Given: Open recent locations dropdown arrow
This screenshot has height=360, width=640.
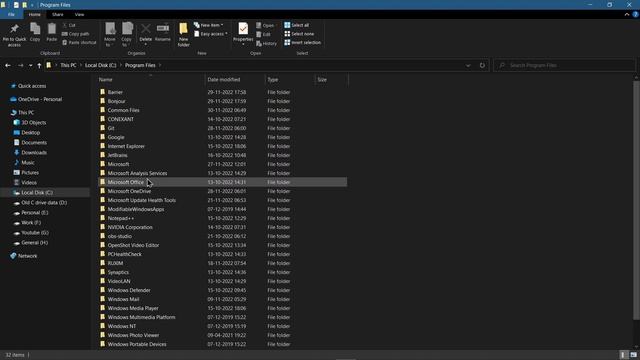Looking at the screenshot, I should [31, 65].
